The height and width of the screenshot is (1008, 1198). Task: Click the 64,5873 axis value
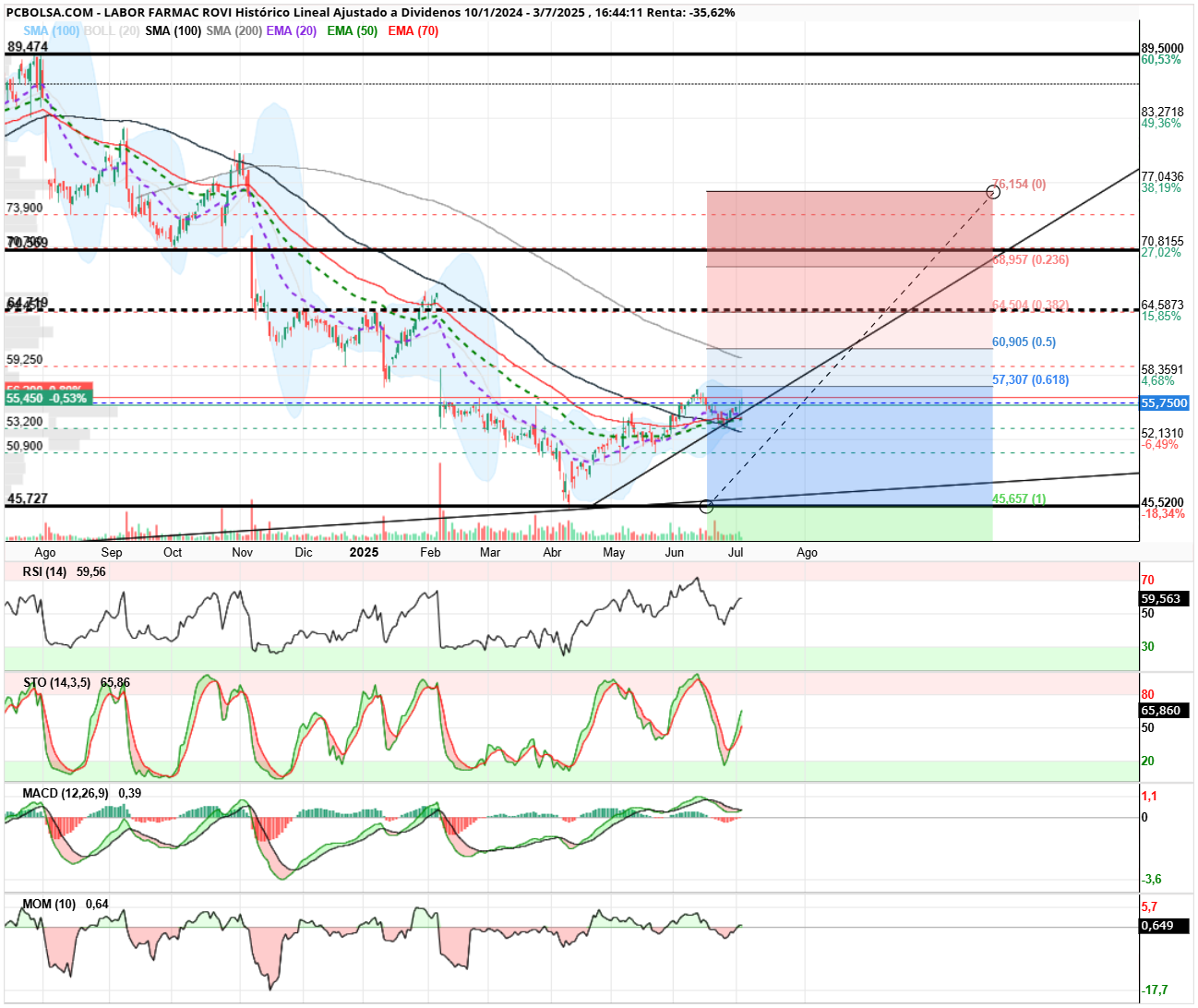click(1162, 305)
